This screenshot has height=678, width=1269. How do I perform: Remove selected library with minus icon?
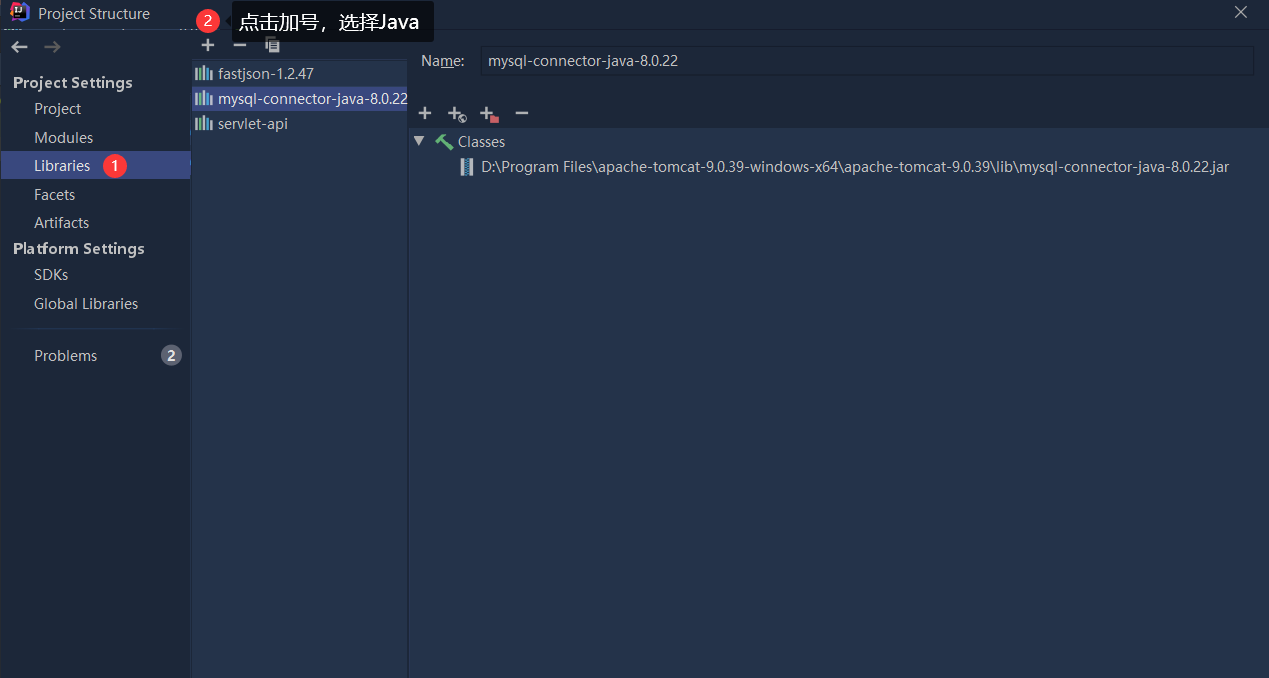(x=239, y=44)
